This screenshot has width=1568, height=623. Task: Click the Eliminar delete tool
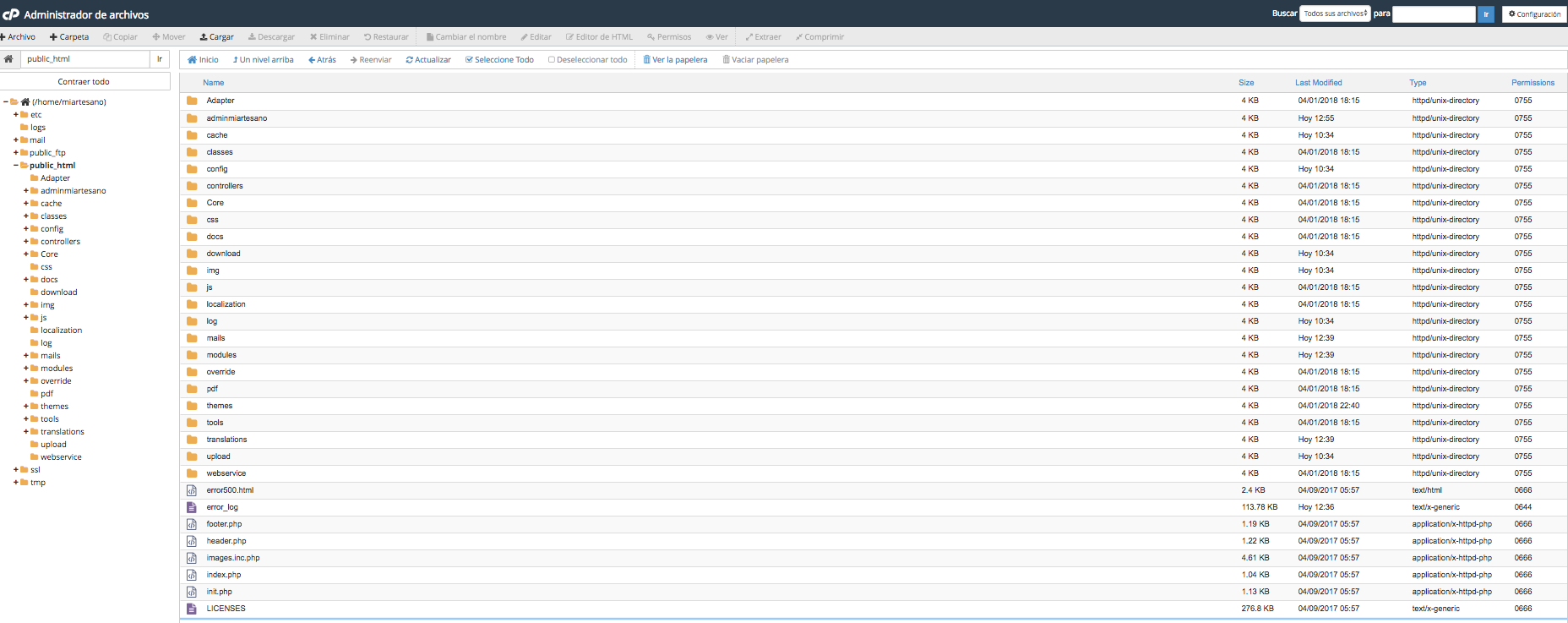pyautogui.click(x=329, y=37)
